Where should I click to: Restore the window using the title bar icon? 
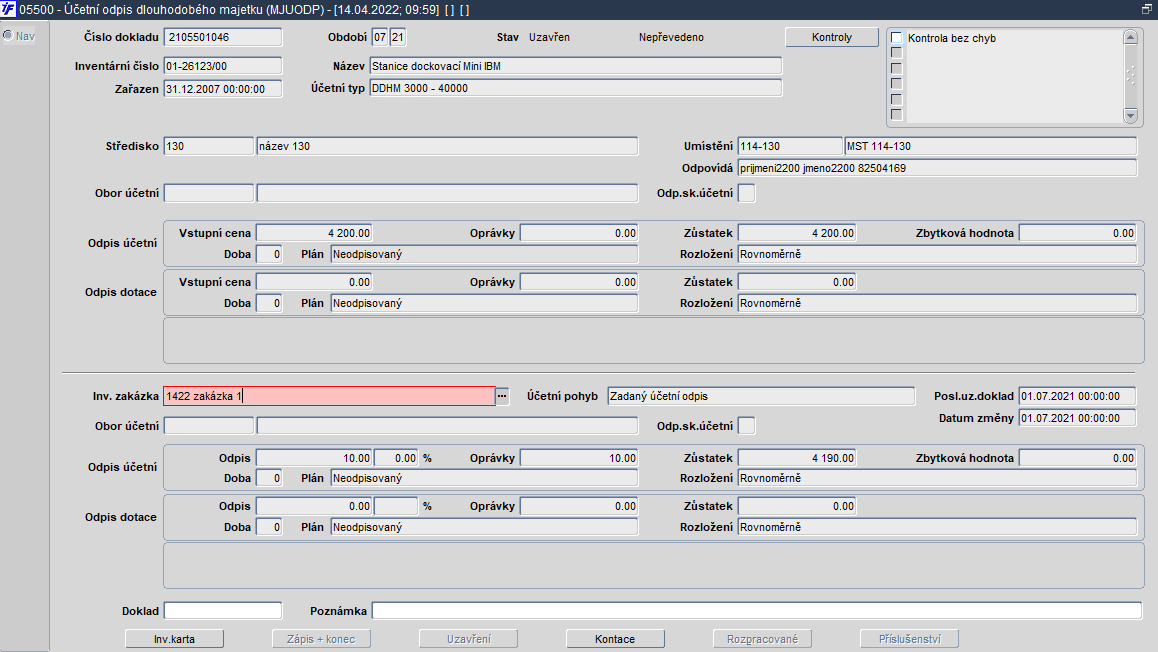tap(1146, 10)
